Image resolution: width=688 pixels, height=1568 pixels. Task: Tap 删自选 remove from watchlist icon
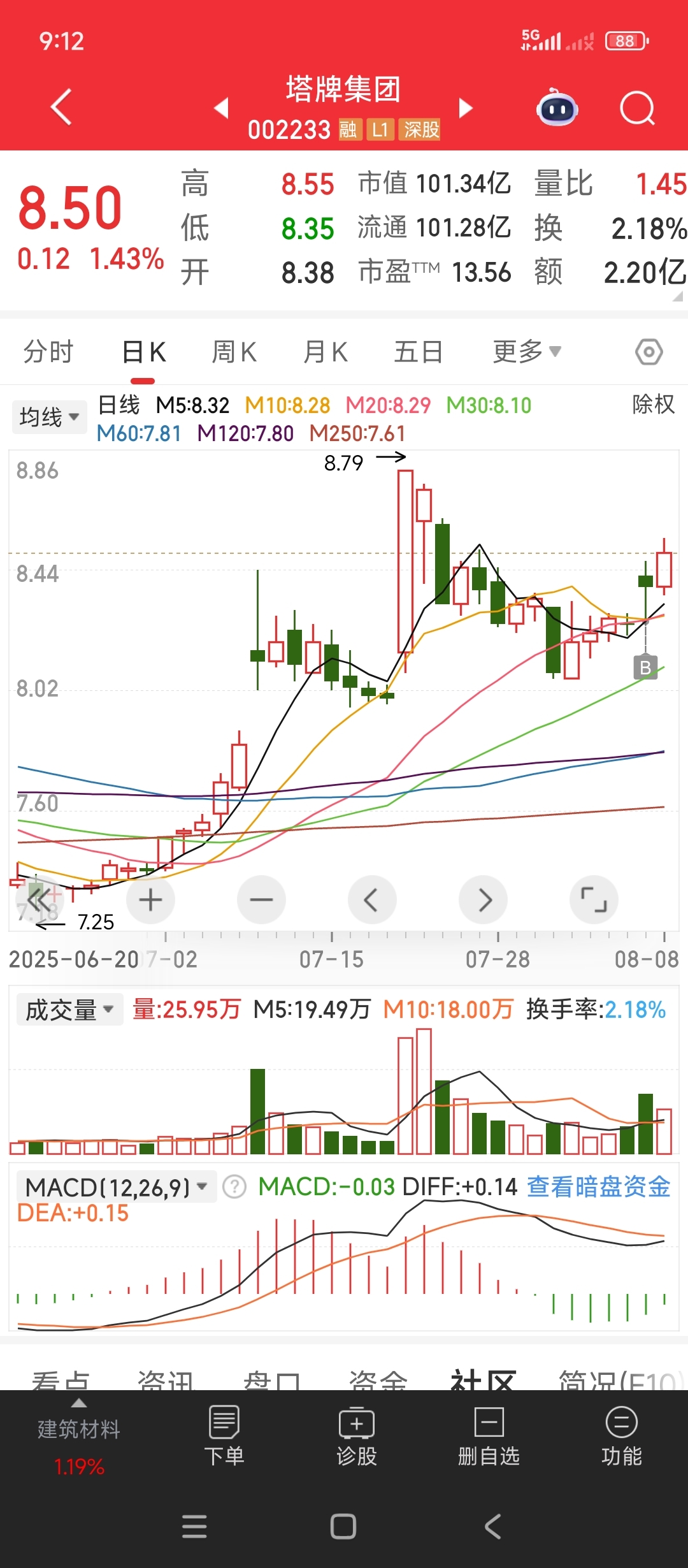coord(489,1436)
